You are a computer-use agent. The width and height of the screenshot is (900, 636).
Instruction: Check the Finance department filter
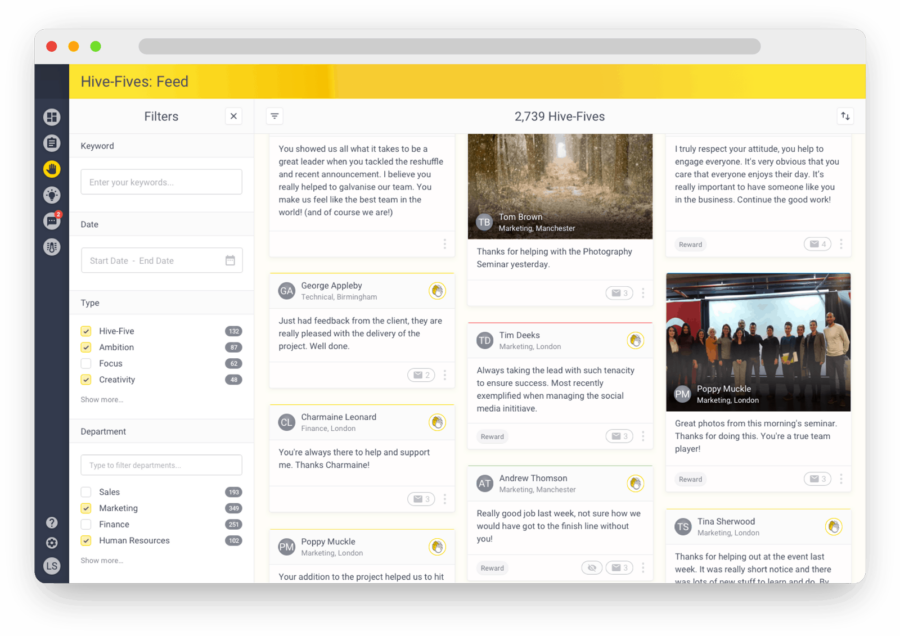[x=86, y=524]
